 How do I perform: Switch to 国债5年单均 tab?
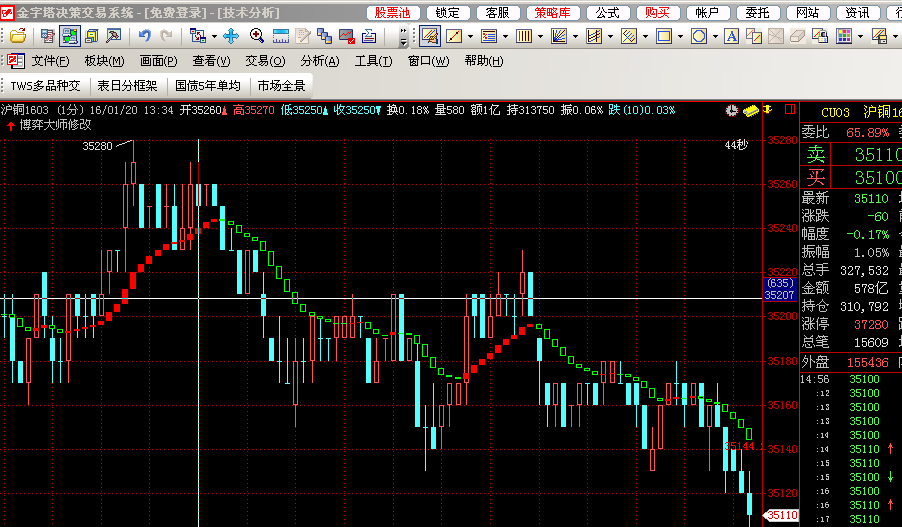208,86
